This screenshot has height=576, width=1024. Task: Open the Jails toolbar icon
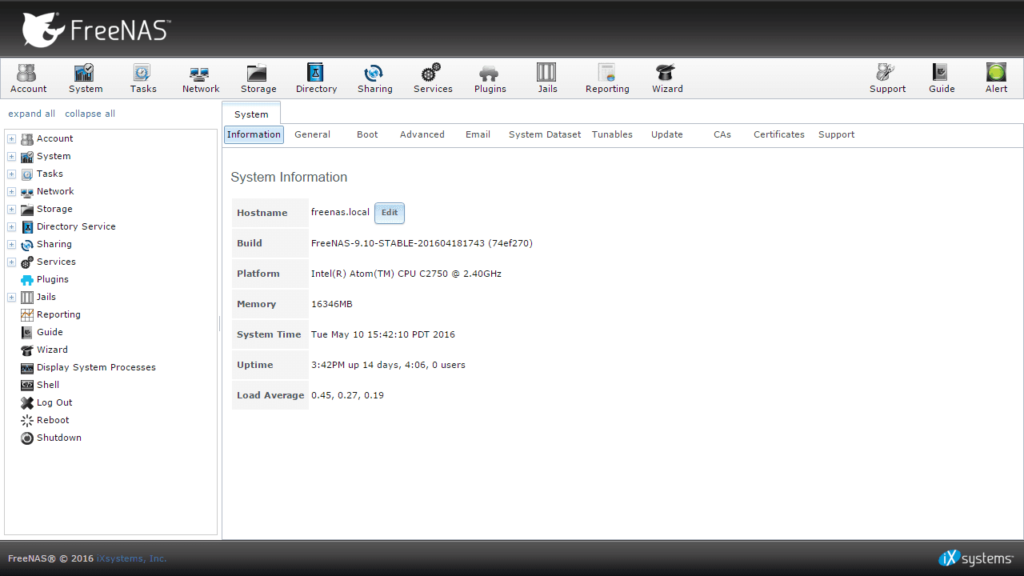pyautogui.click(x=547, y=78)
